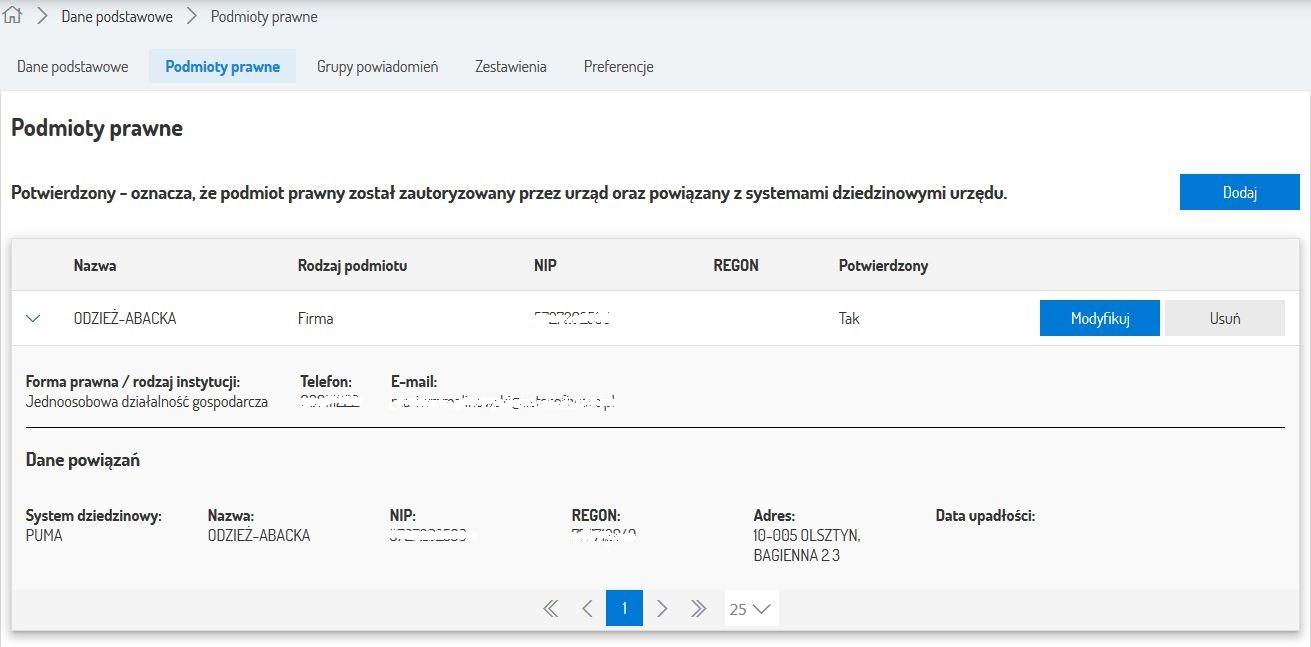Click Usuń to delete ODZIEŻ-ABACKA
The width and height of the screenshot is (1311, 647).
1224,319
